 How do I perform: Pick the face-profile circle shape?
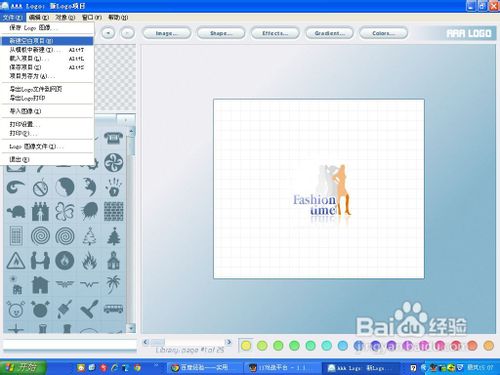pos(65,187)
